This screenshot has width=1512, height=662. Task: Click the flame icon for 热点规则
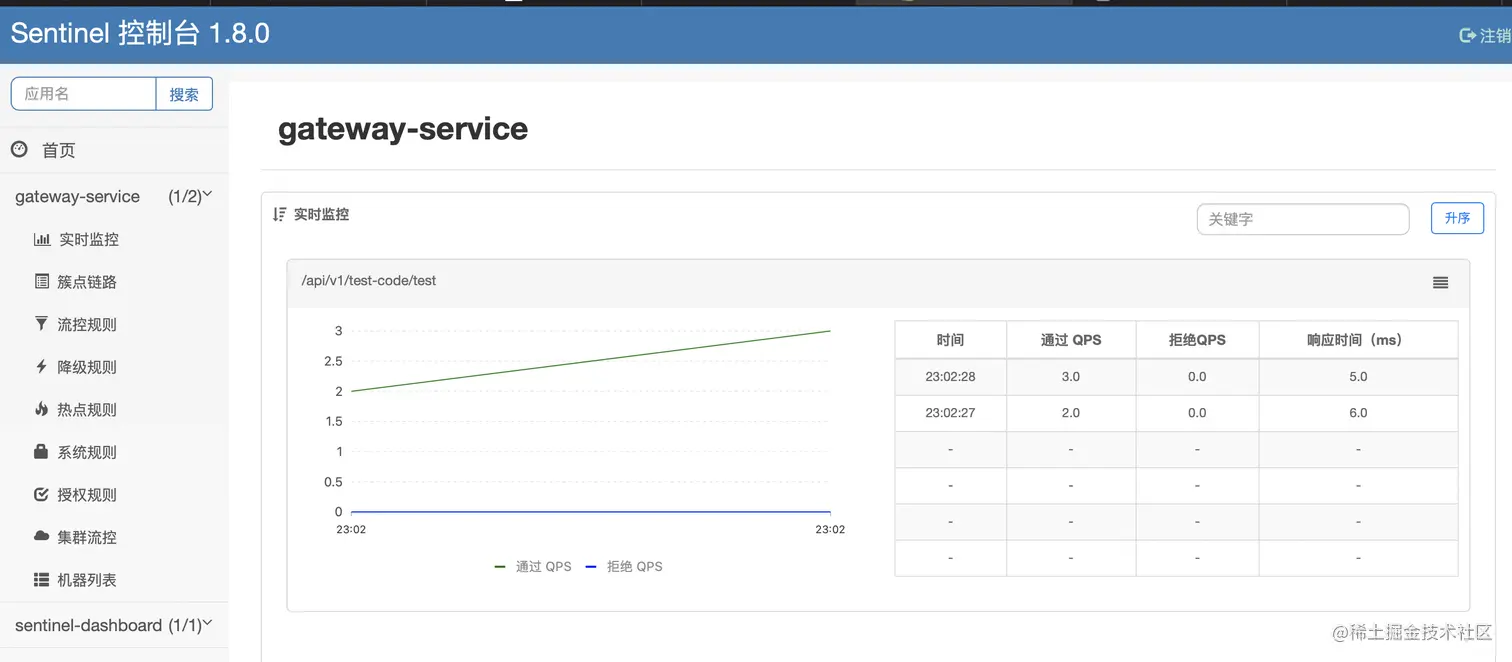tap(41, 409)
